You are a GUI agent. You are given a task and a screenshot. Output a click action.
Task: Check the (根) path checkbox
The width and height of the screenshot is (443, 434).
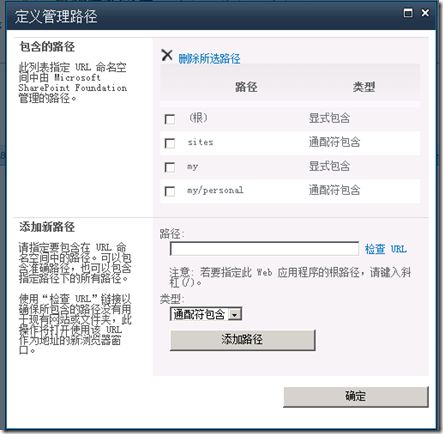click(170, 119)
